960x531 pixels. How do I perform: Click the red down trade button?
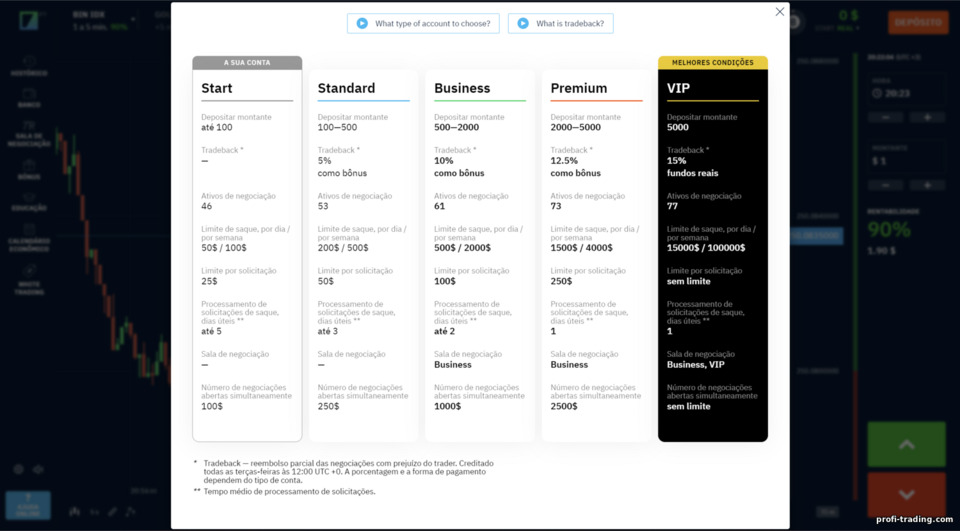tap(906, 495)
